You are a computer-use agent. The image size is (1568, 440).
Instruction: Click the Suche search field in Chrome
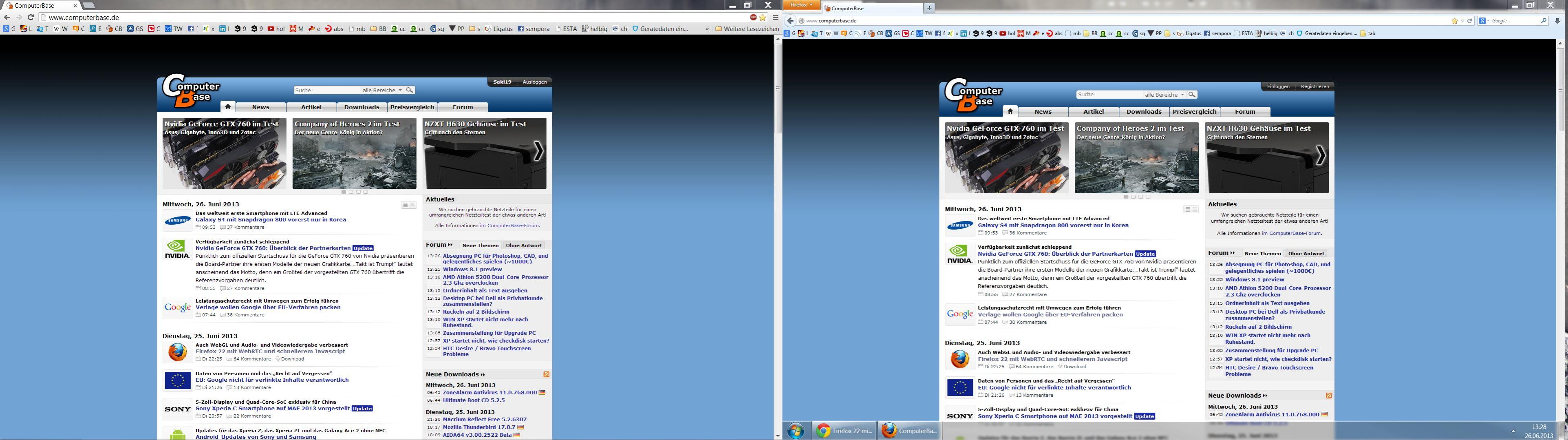point(327,90)
